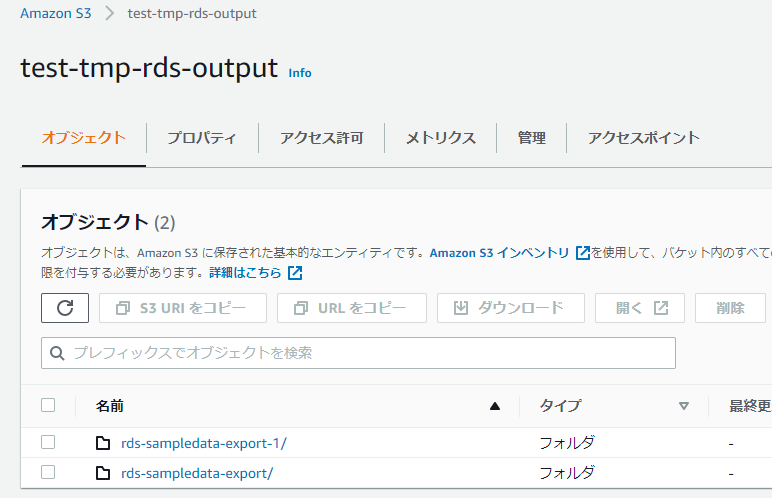This screenshot has height=498, width=772.
Task: Click the ダウンロード button
Action: coord(511,308)
